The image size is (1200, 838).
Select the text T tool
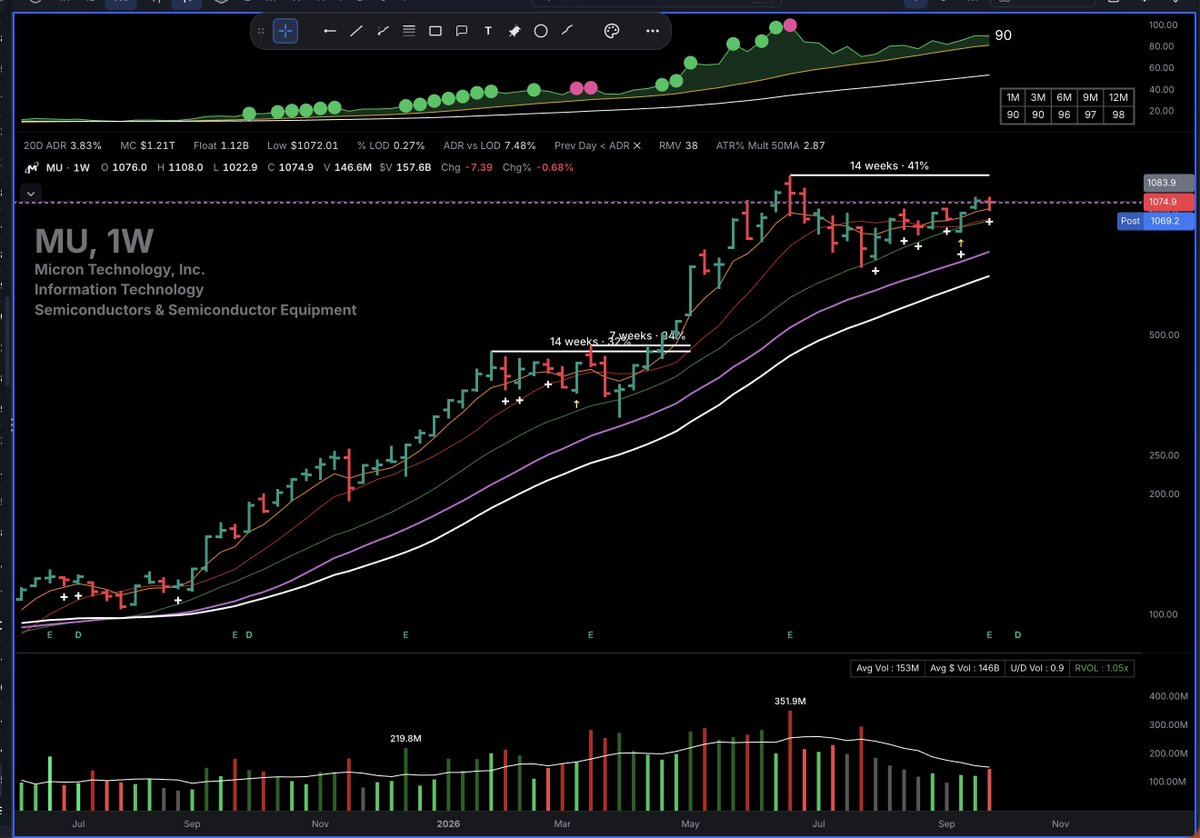[x=488, y=31]
